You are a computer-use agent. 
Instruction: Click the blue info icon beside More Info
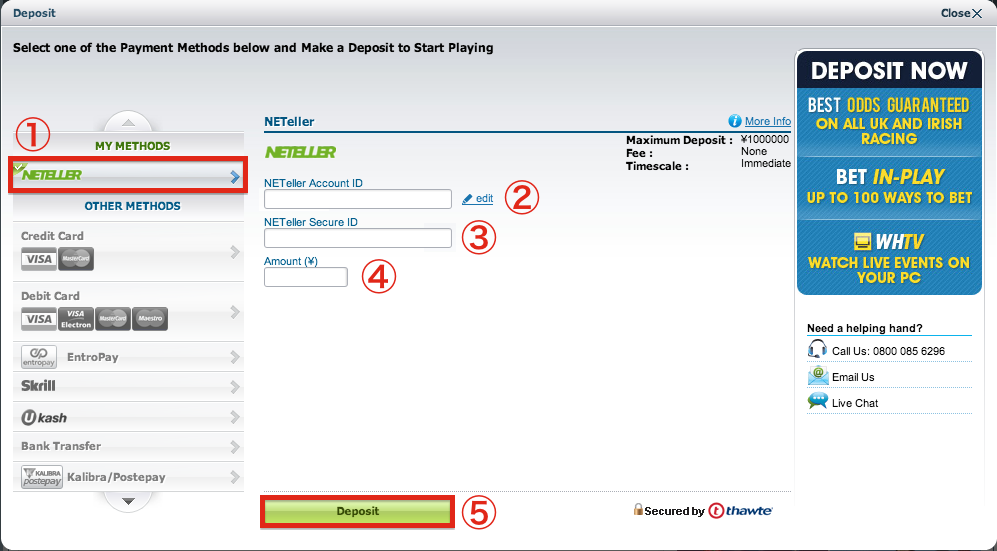[x=734, y=121]
